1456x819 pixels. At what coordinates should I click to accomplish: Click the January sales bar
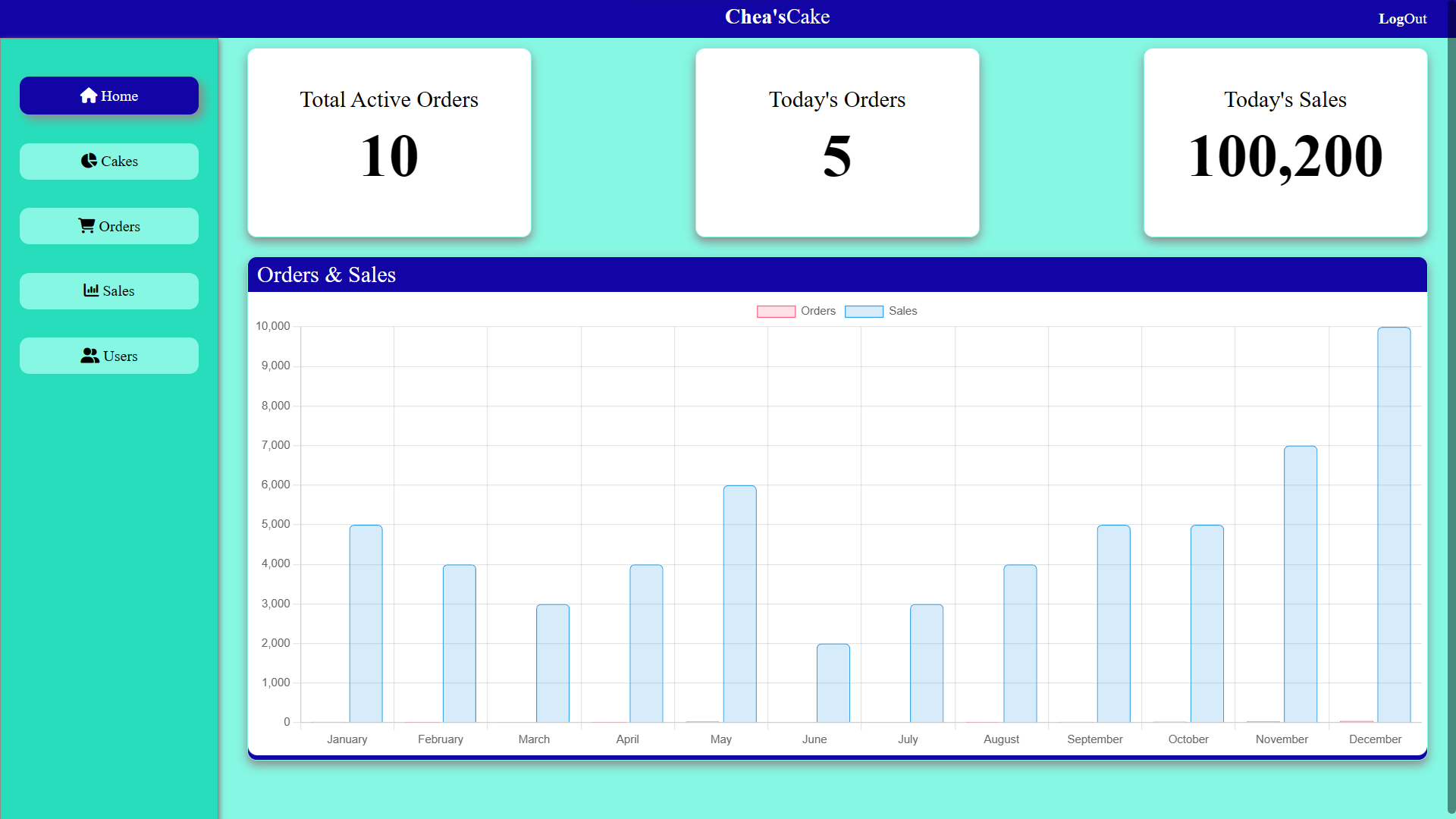(x=366, y=623)
